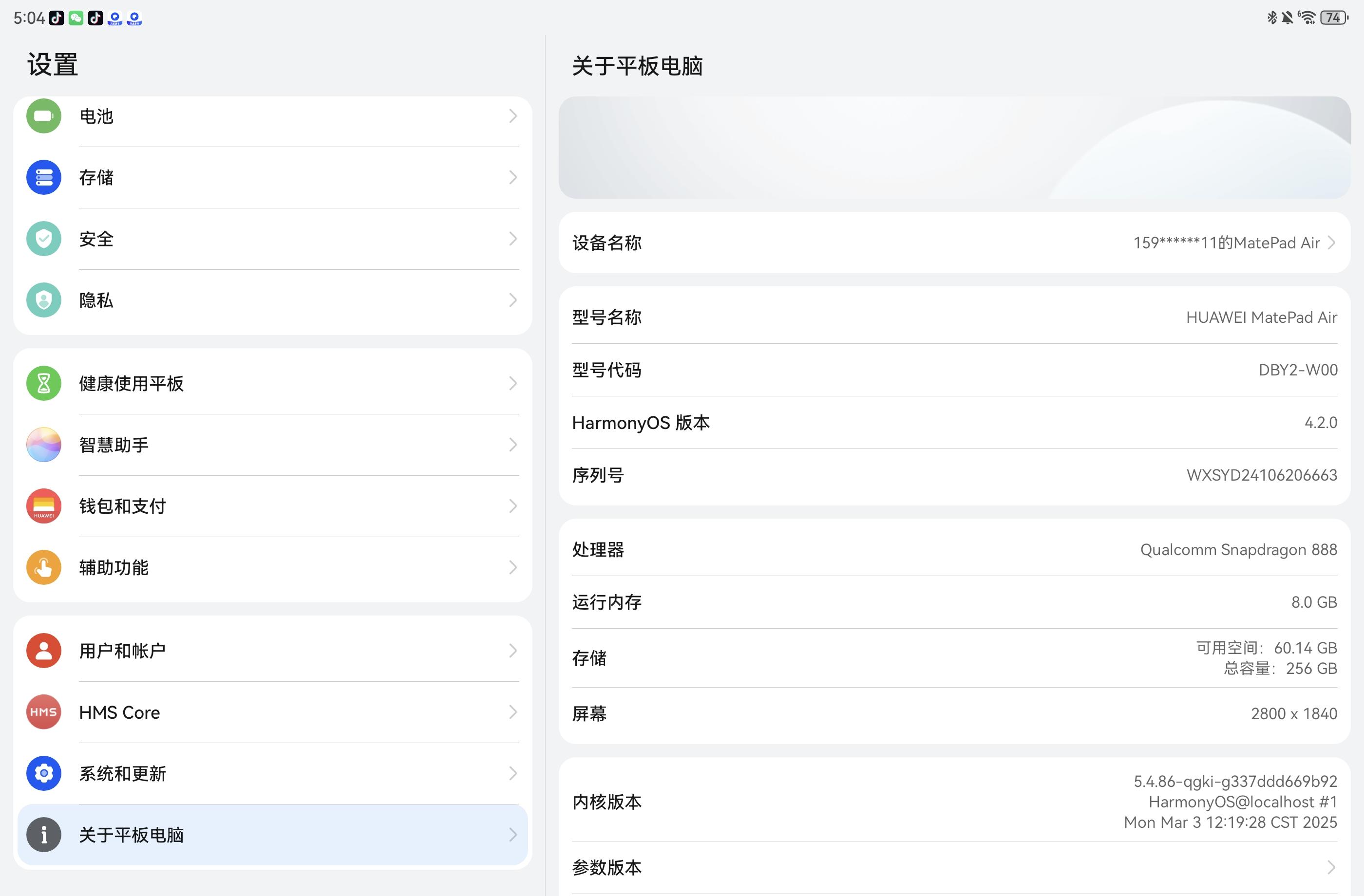Tap the 设置 title
The width and height of the screenshot is (1364, 896).
(53, 65)
